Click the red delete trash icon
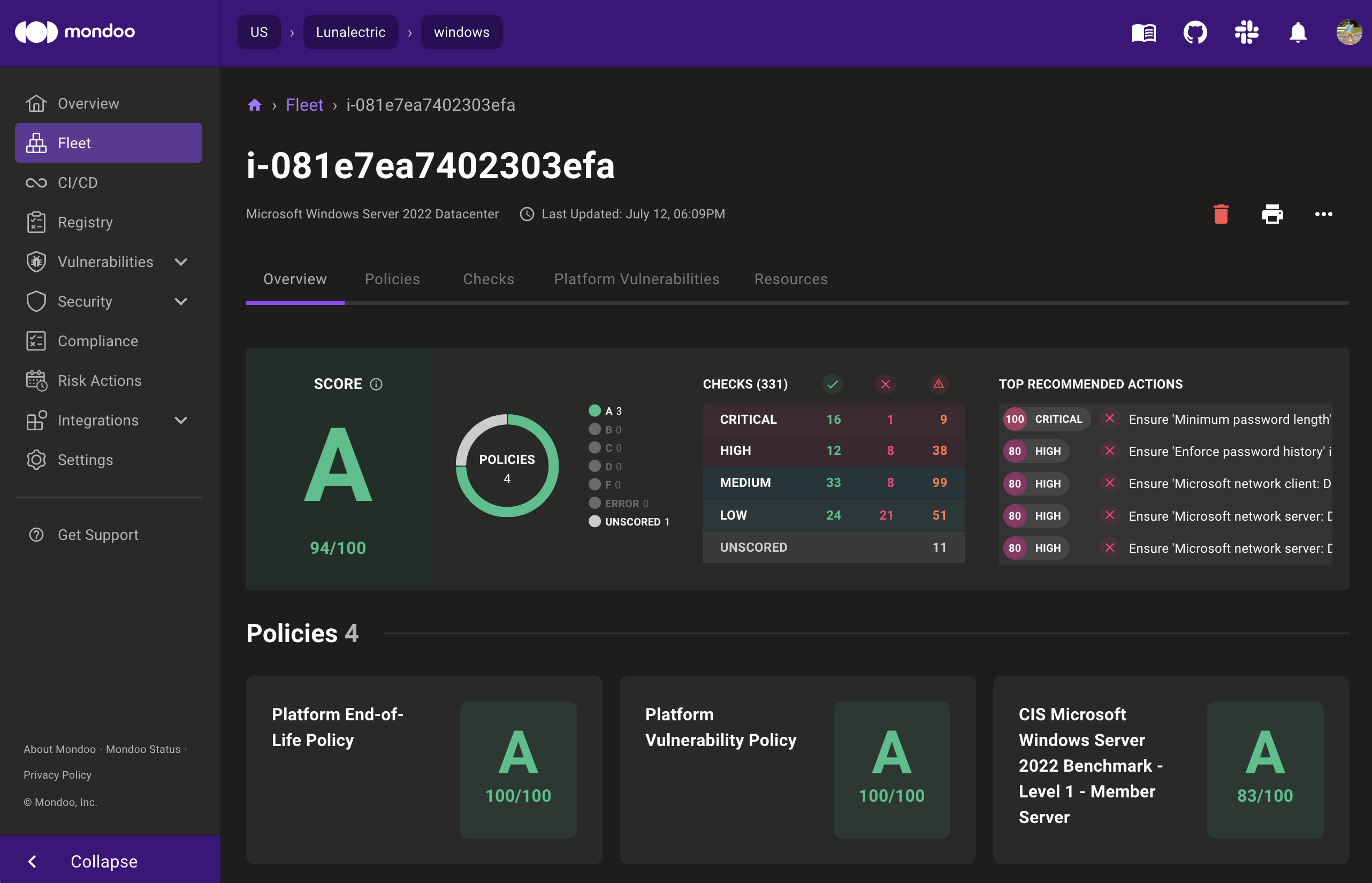This screenshot has height=883, width=1372. click(1221, 214)
